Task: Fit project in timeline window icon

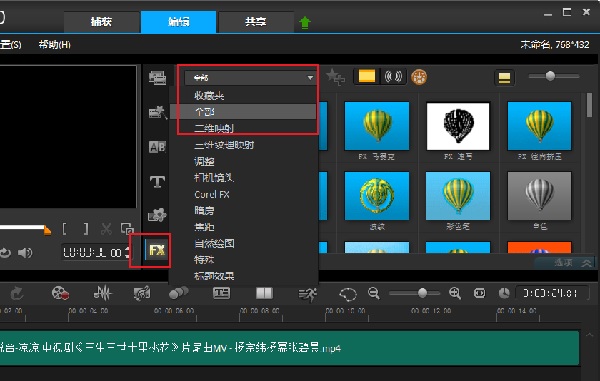Action: tap(479, 293)
